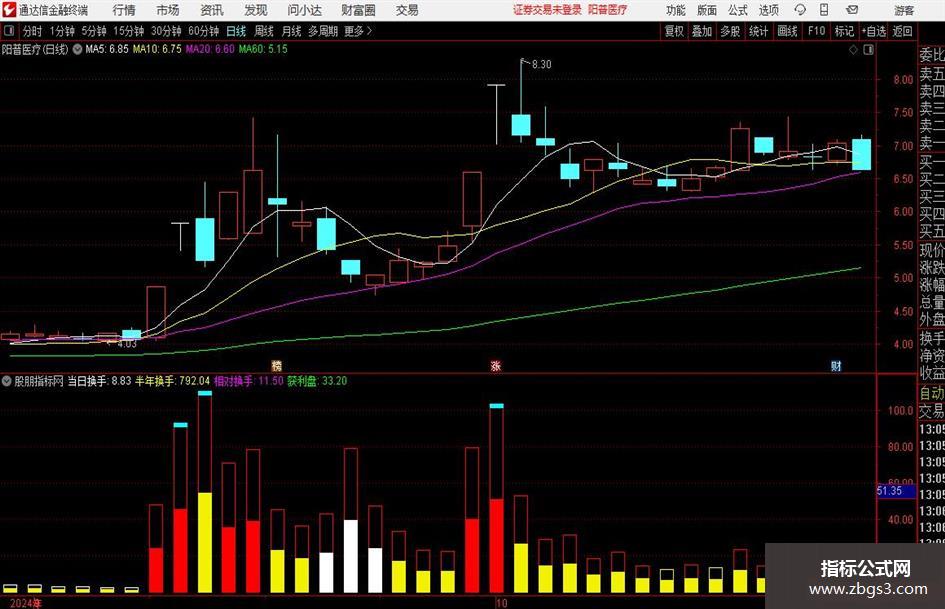Screen dimensions: 945x609
Task: Open the 功能 menu
Action: 676,10
